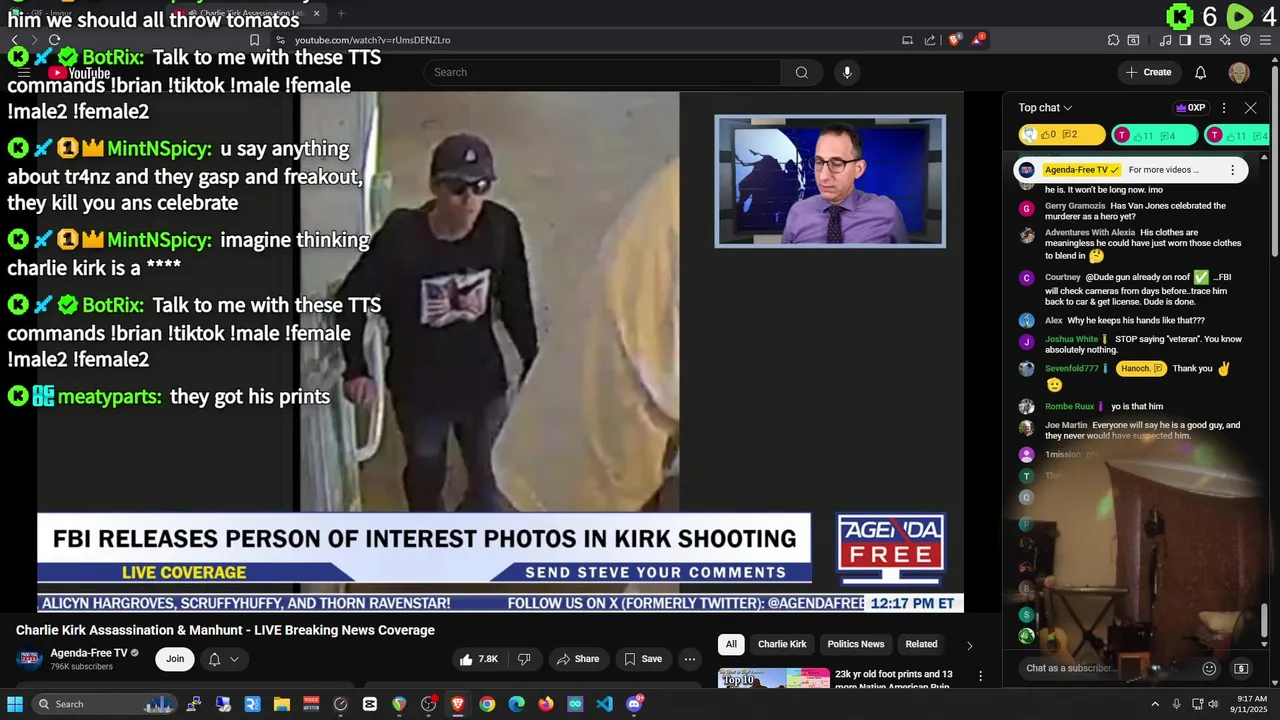The width and height of the screenshot is (1280, 720).
Task: Open YouTube notifications bell in header
Action: coord(1201,72)
